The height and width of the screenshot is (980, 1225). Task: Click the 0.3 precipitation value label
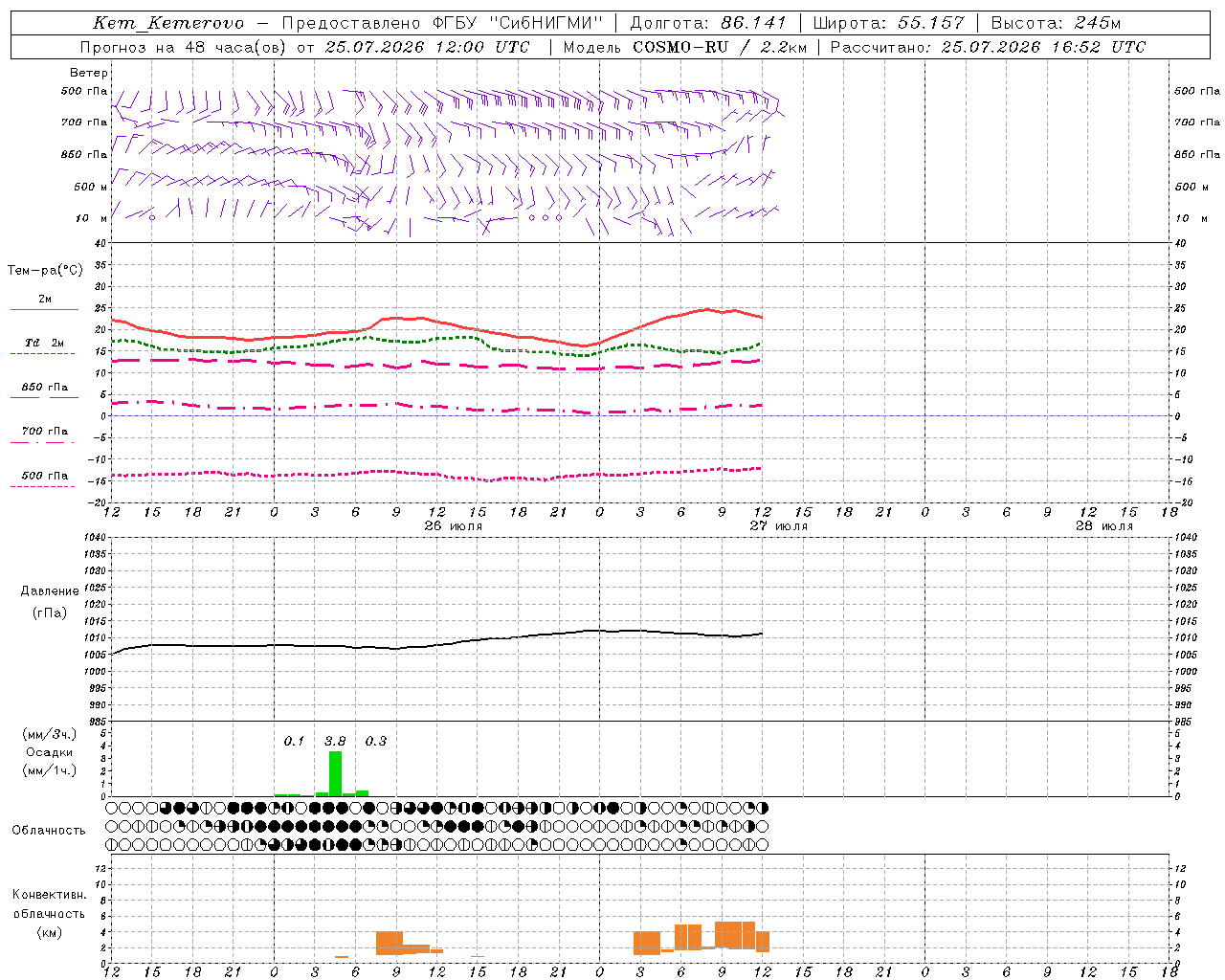376,741
